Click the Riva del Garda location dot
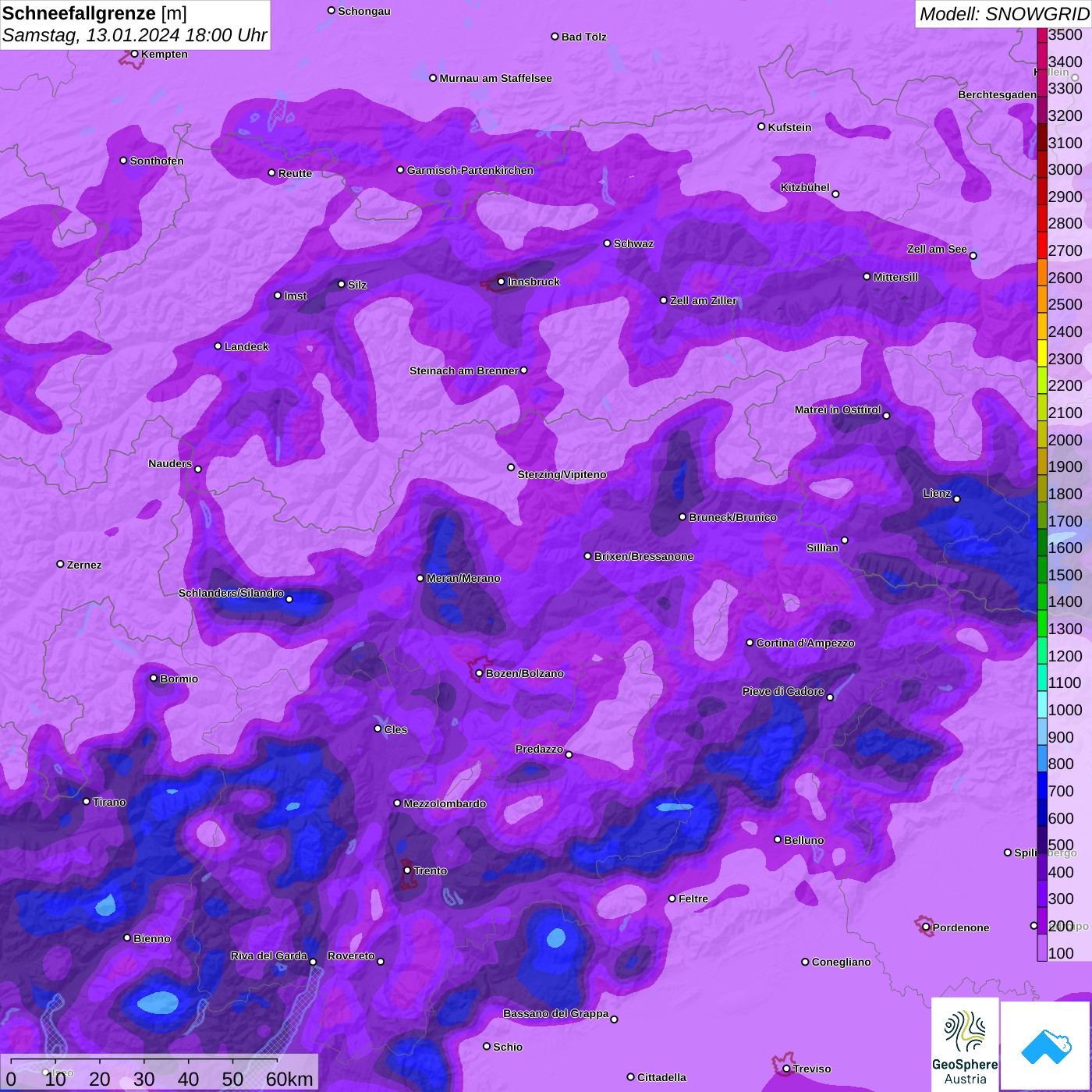The width and height of the screenshot is (1092, 1092). [x=313, y=962]
